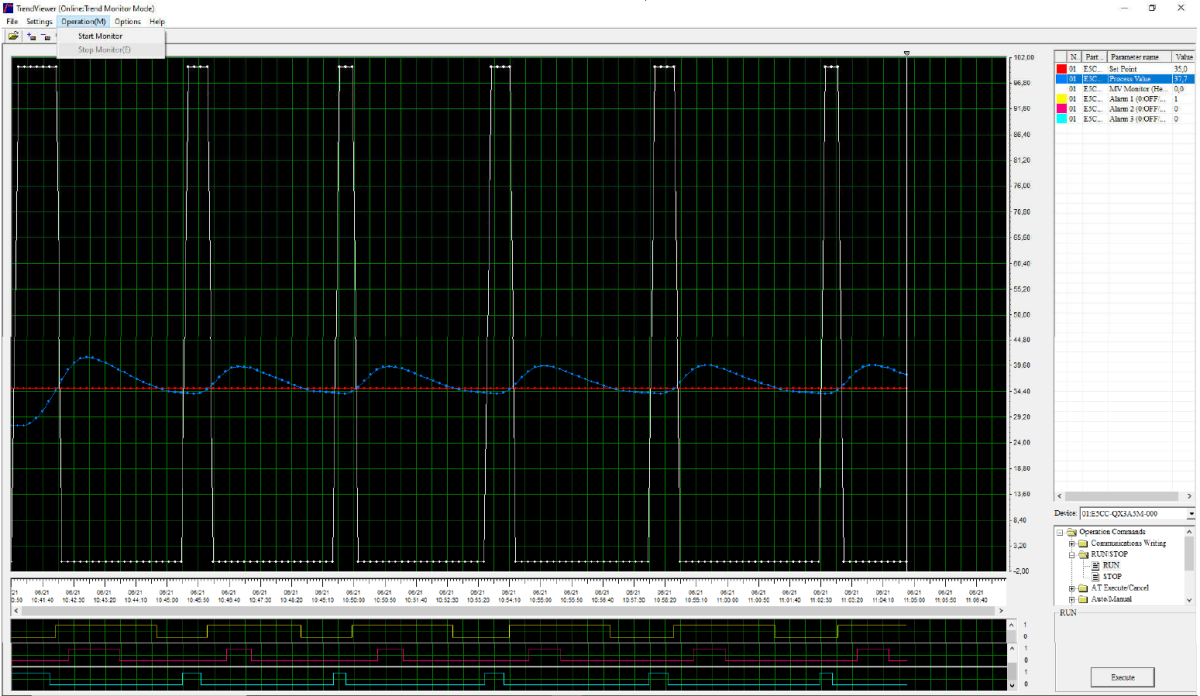1200x696 pixels.
Task: Open the Settings menu
Action: click(40, 21)
